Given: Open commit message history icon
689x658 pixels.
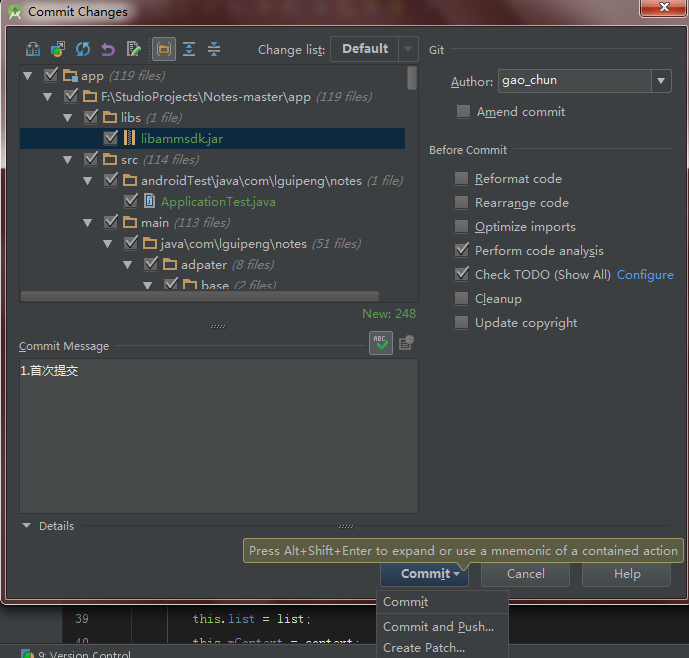Looking at the screenshot, I should pyautogui.click(x=406, y=342).
